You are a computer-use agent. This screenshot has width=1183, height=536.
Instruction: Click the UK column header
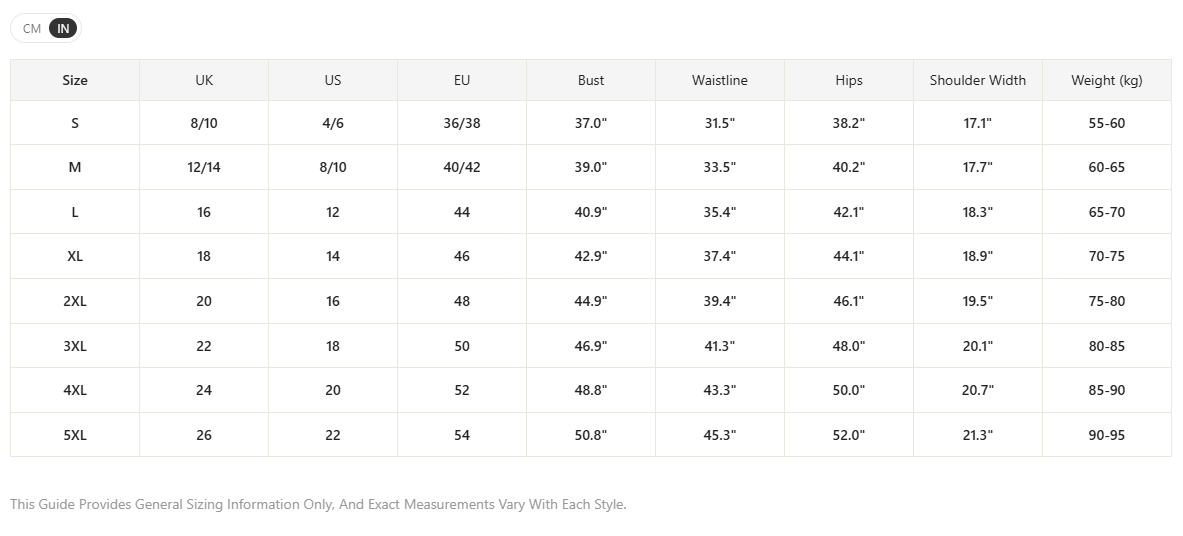[204, 80]
